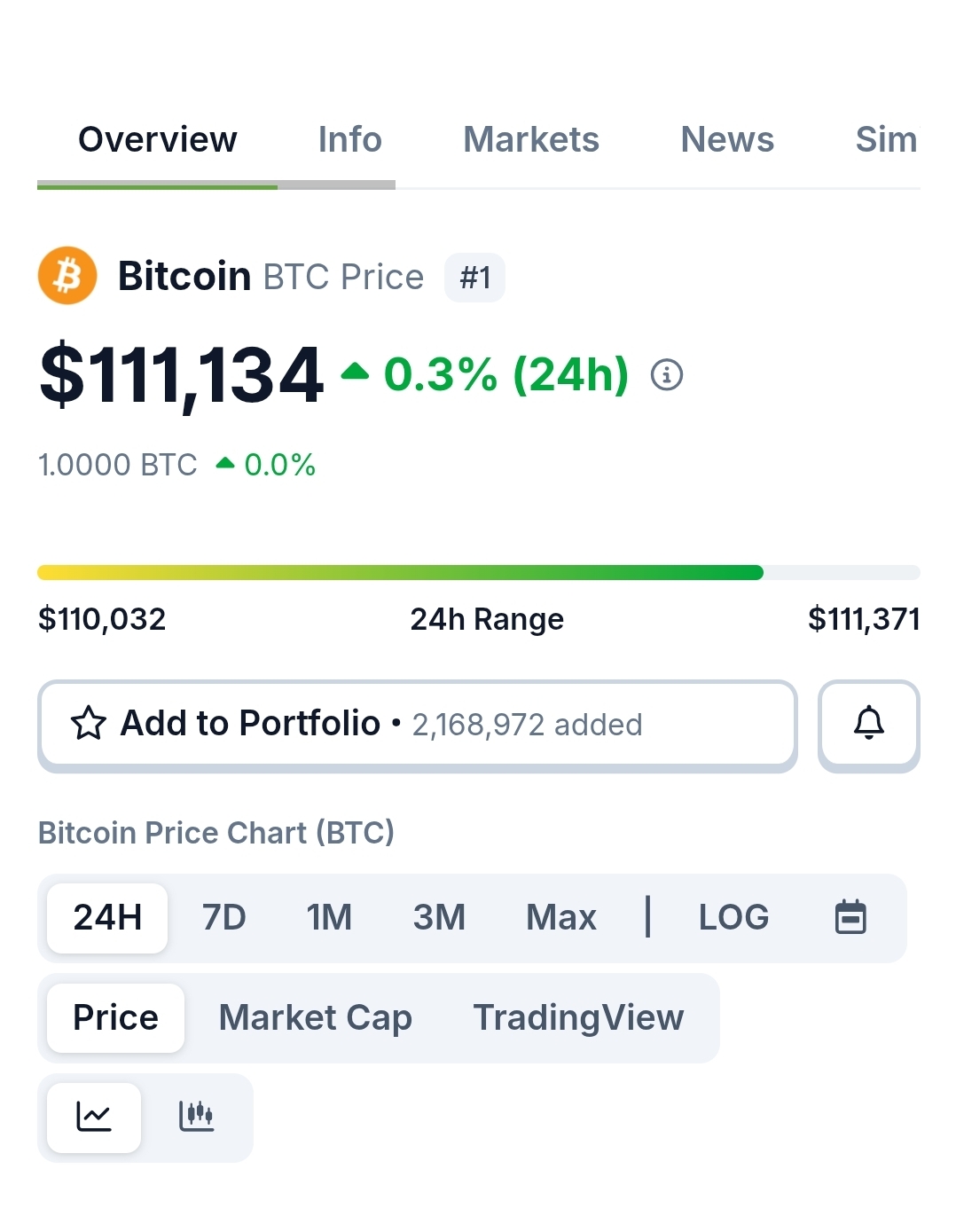Click the star icon in Add to Portfolio
This screenshot has width=956, height=1232.
89,723
